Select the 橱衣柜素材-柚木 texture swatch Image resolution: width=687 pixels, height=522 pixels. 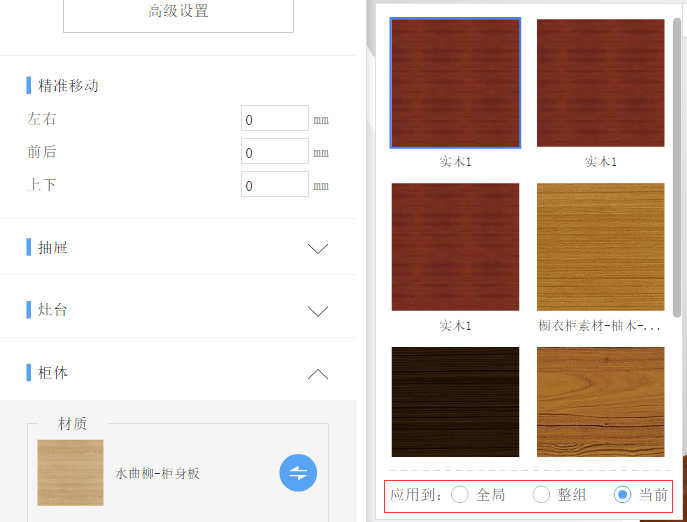click(x=601, y=247)
